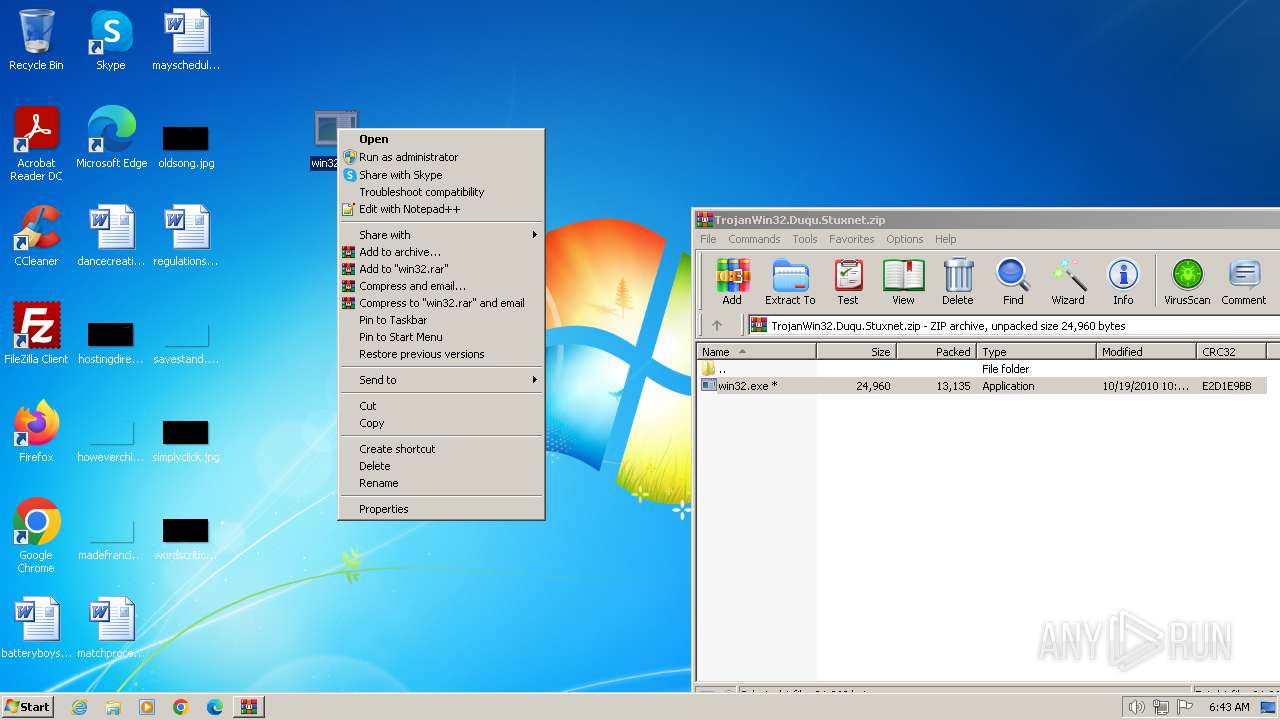The width and height of the screenshot is (1280, 720).
Task: Open Windows Explorer from the taskbar
Action: 113,707
